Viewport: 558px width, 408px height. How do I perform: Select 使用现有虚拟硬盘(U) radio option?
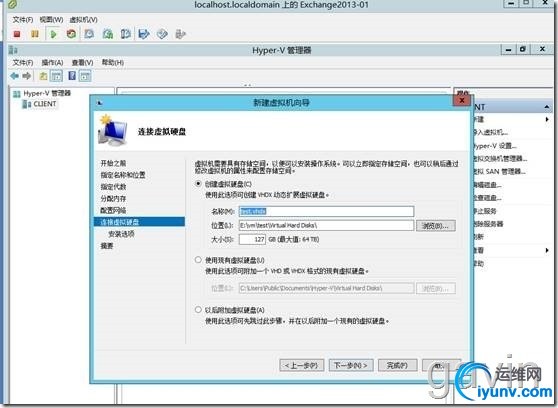(x=198, y=260)
